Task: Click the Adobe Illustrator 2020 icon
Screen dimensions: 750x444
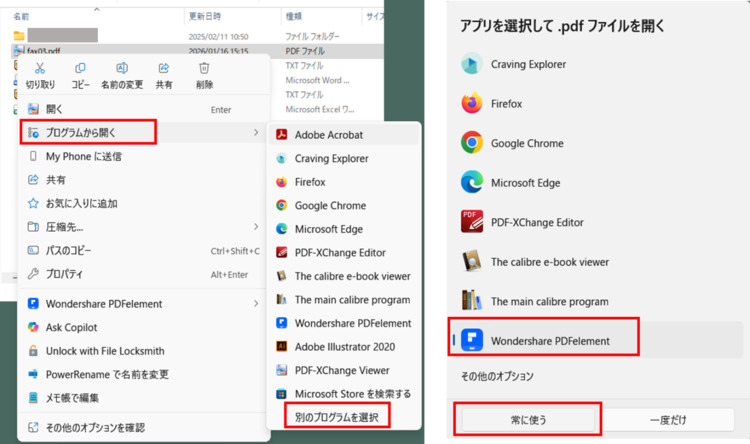Action: [282, 346]
